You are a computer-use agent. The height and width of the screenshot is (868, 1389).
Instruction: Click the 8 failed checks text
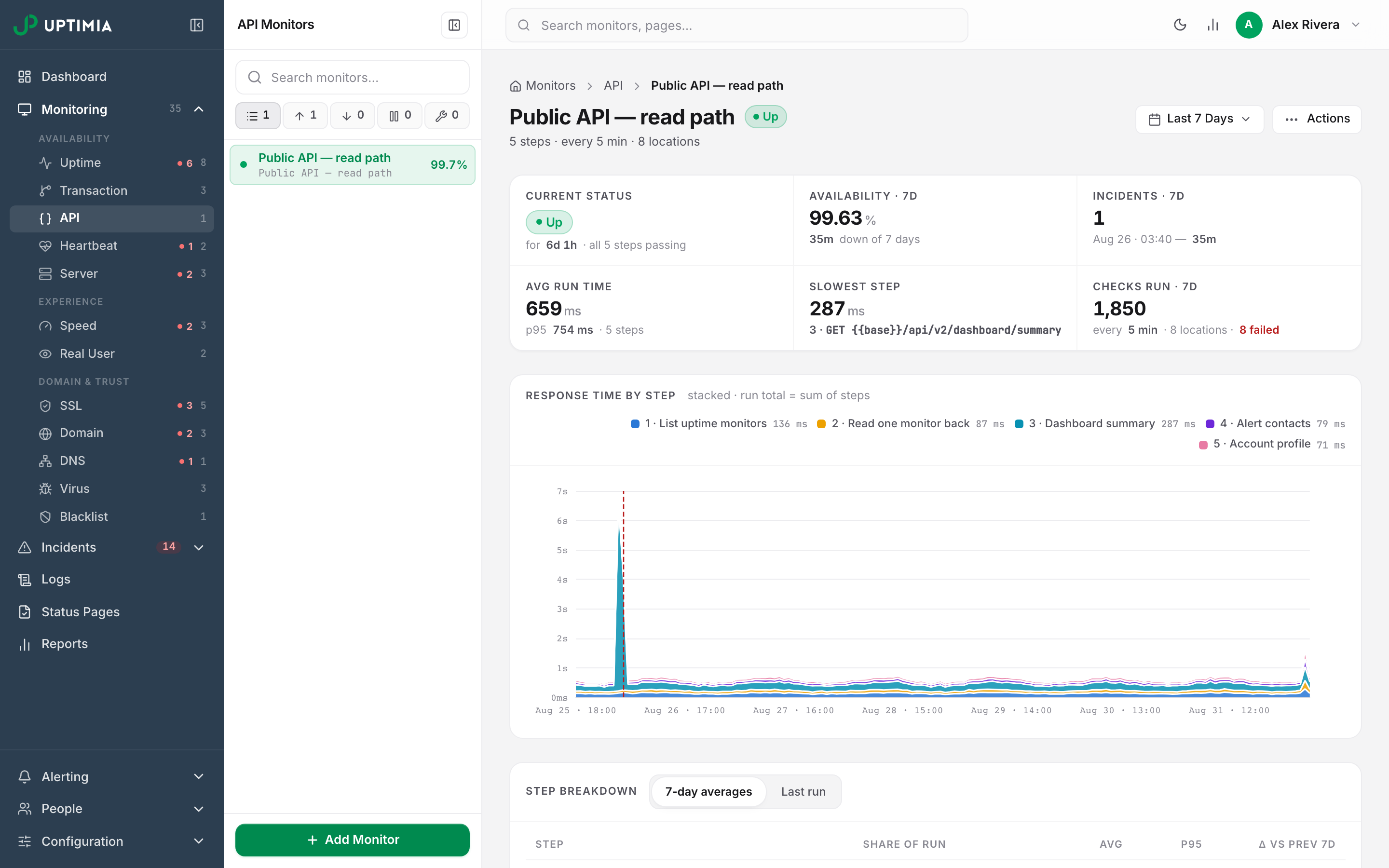[1259, 330]
